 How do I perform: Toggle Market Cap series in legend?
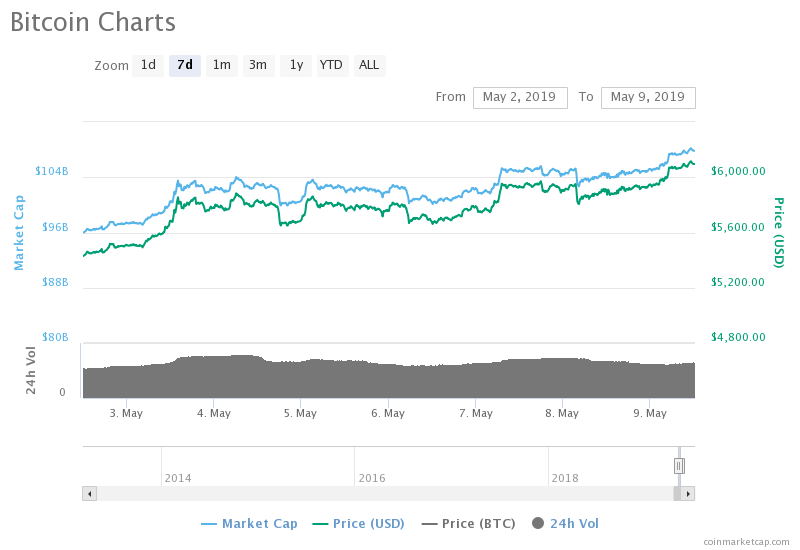249,523
